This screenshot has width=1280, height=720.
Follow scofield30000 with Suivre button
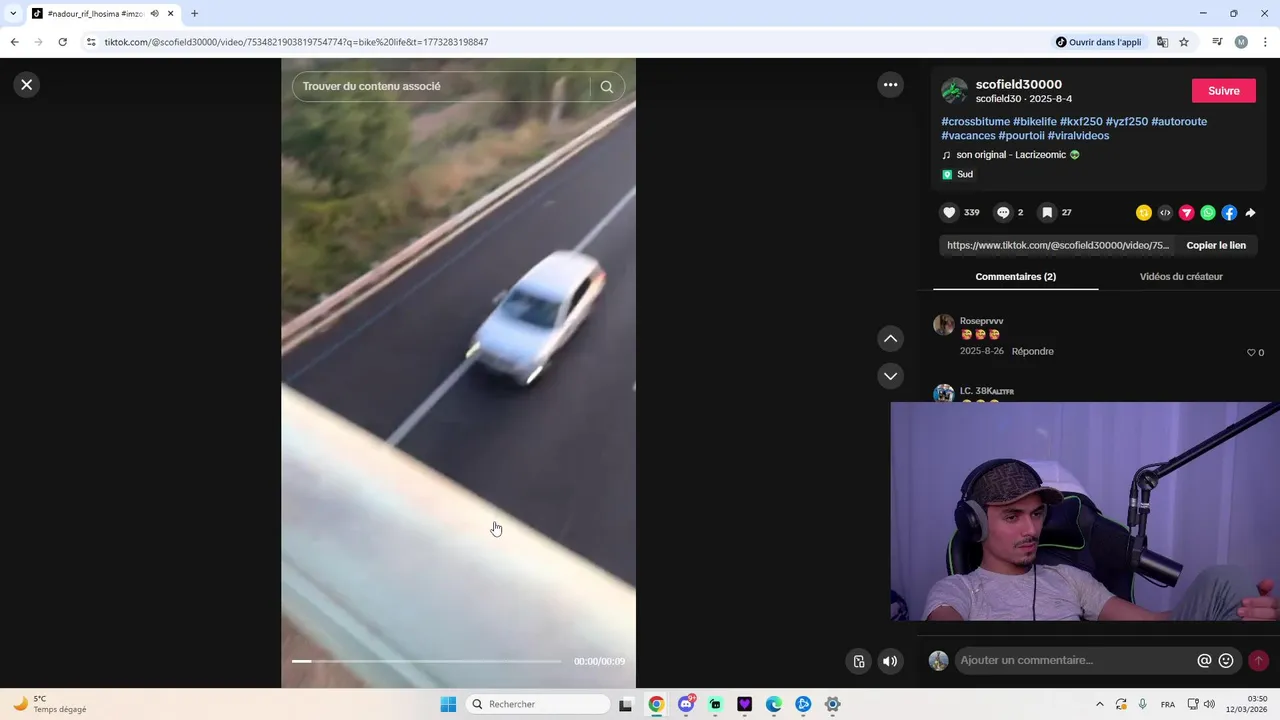point(1224,91)
